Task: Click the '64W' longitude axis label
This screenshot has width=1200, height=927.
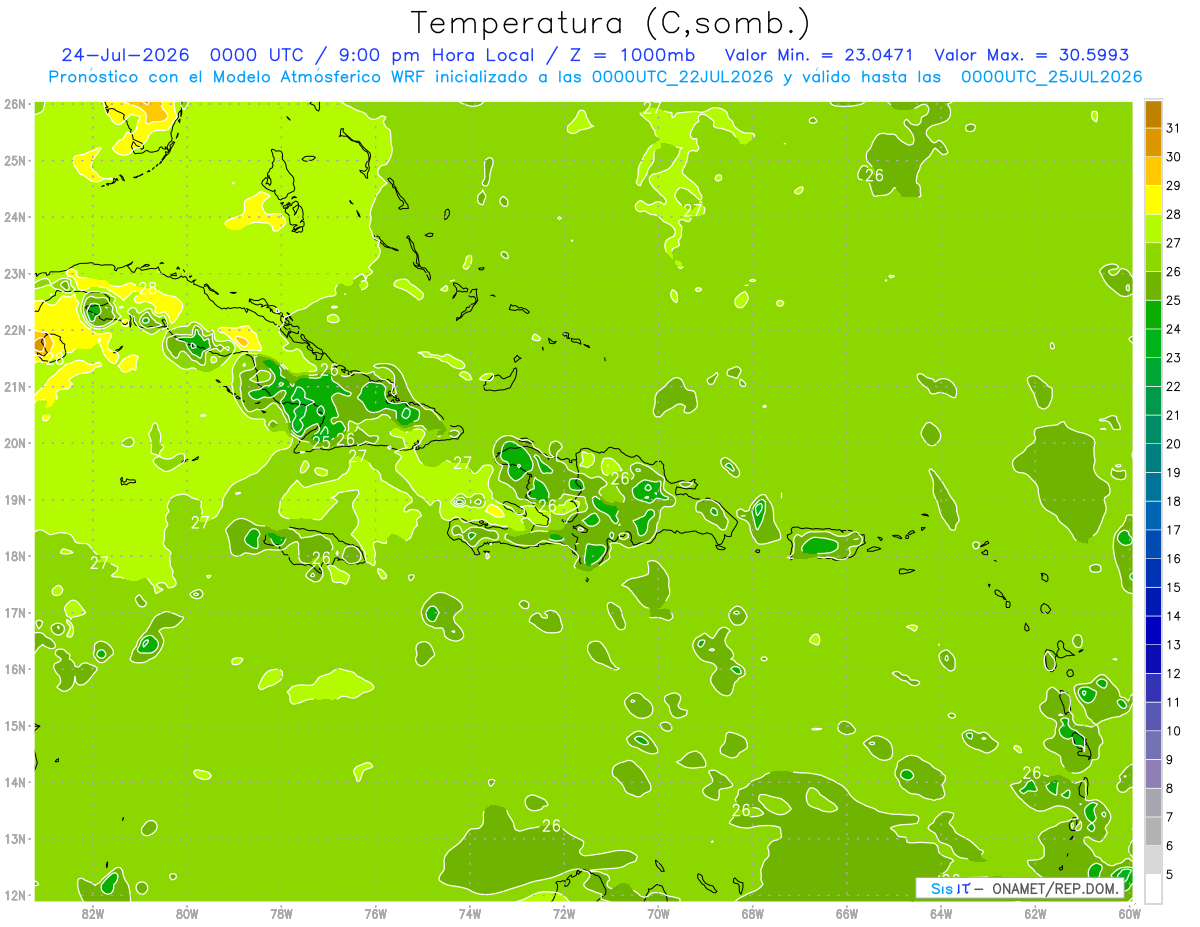Action: point(941,913)
